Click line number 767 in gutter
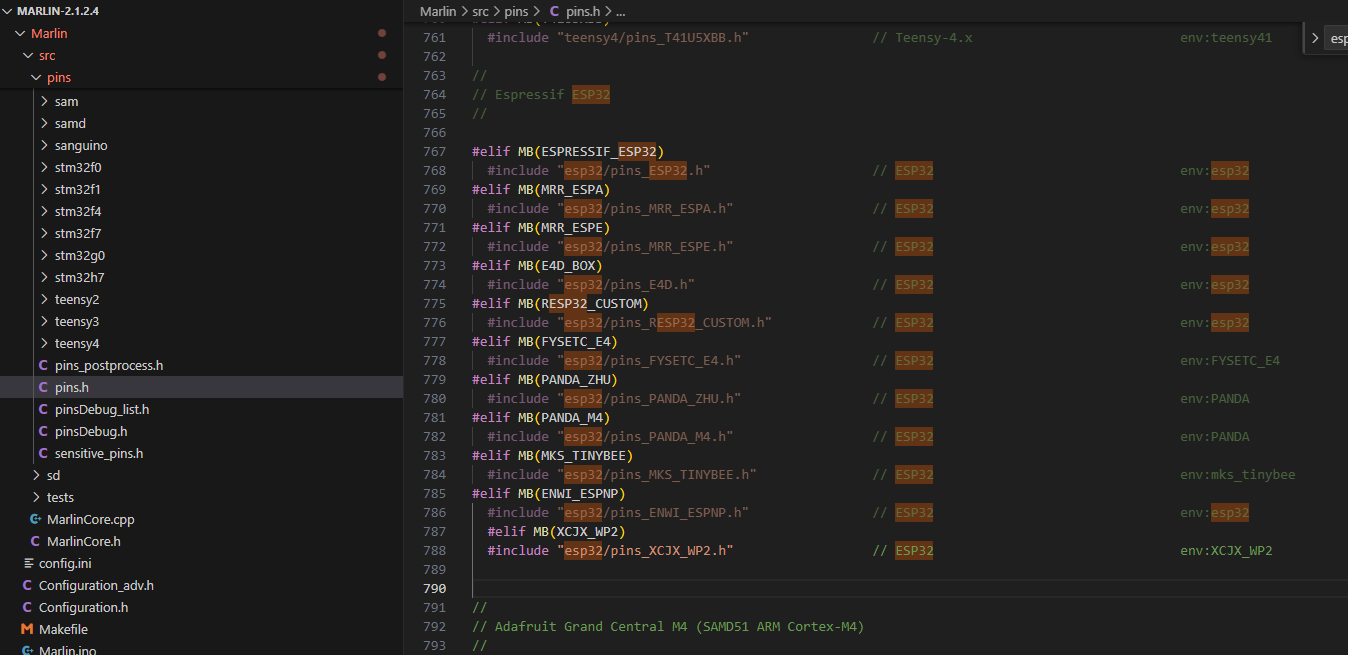Screen dimensions: 1348x655 tap(434, 151)
